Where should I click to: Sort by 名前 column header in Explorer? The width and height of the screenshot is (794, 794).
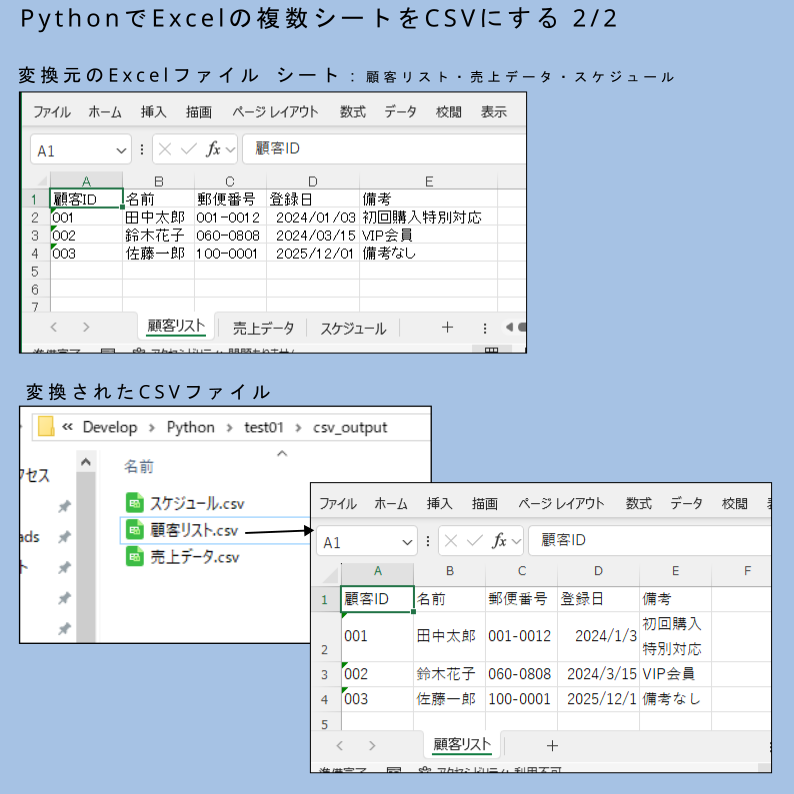click(x=139, y=466)
